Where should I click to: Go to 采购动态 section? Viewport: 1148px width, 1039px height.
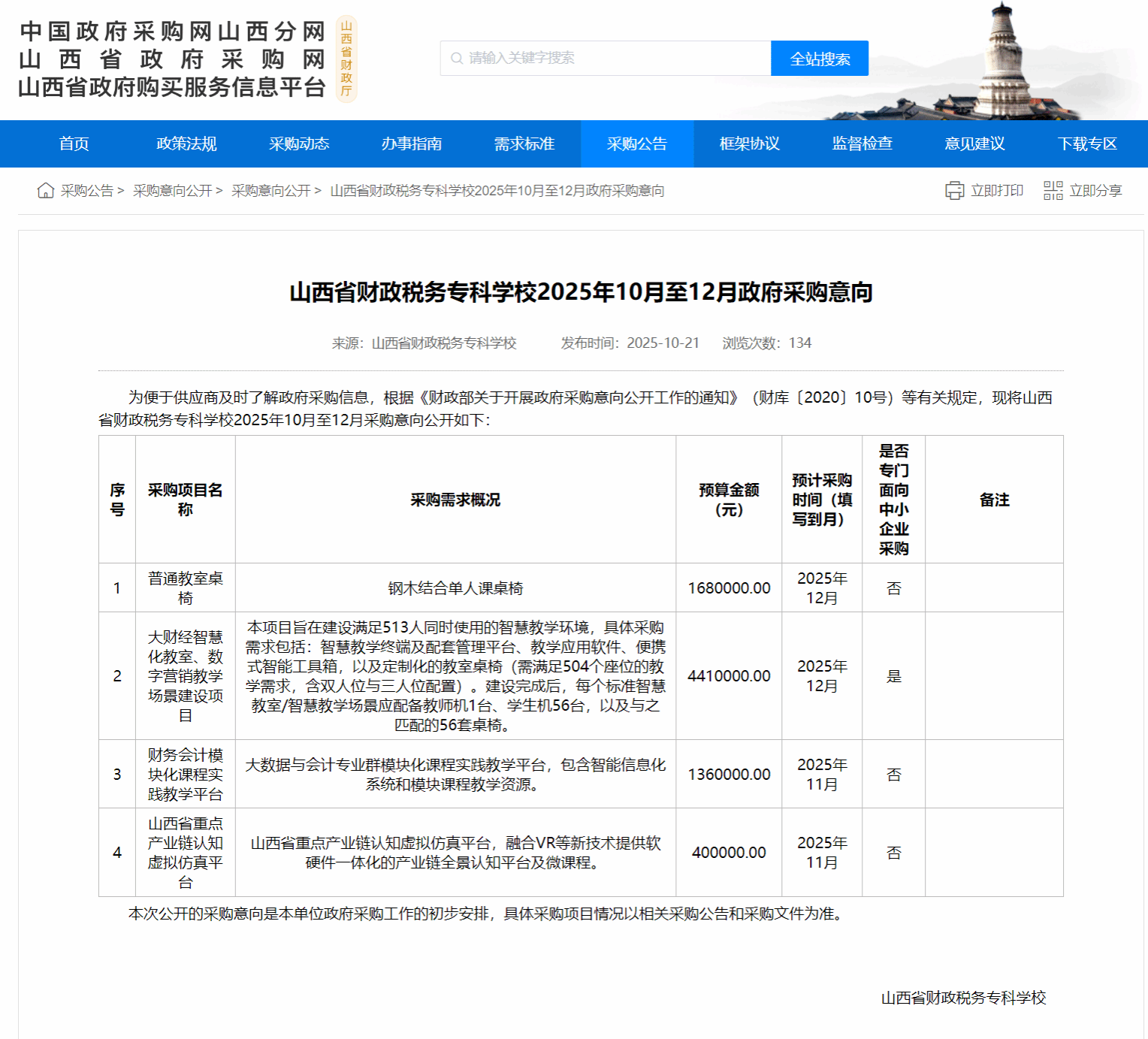[x=299, y=143]
